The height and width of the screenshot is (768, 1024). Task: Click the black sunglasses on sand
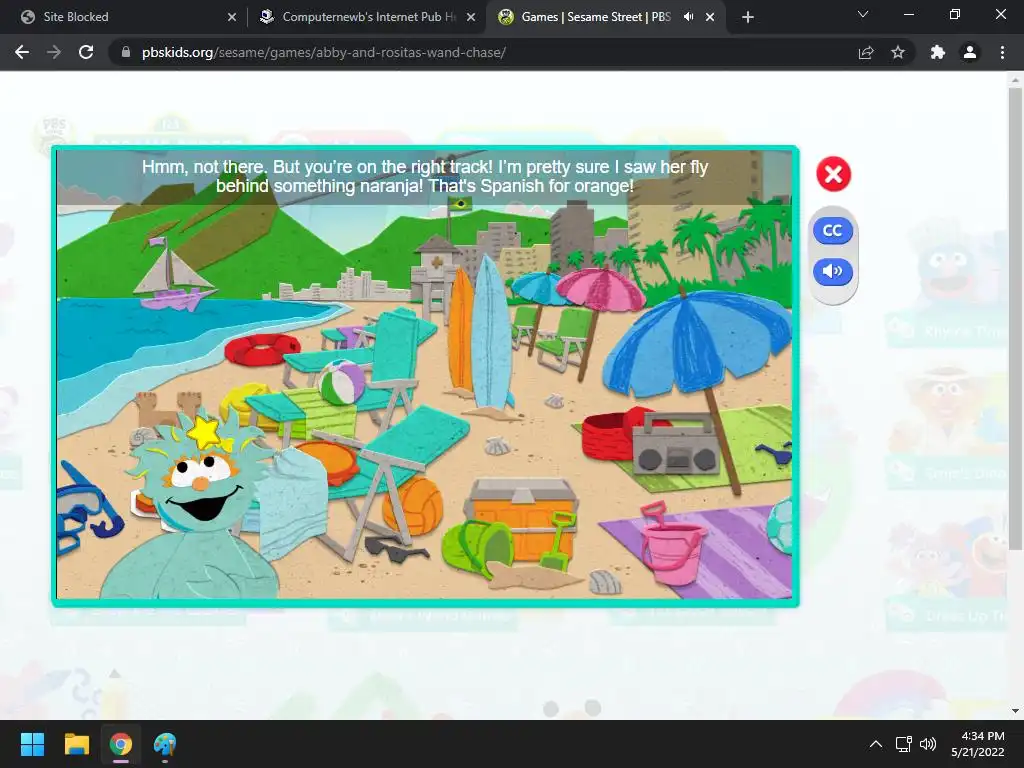[x=396, y=550]
